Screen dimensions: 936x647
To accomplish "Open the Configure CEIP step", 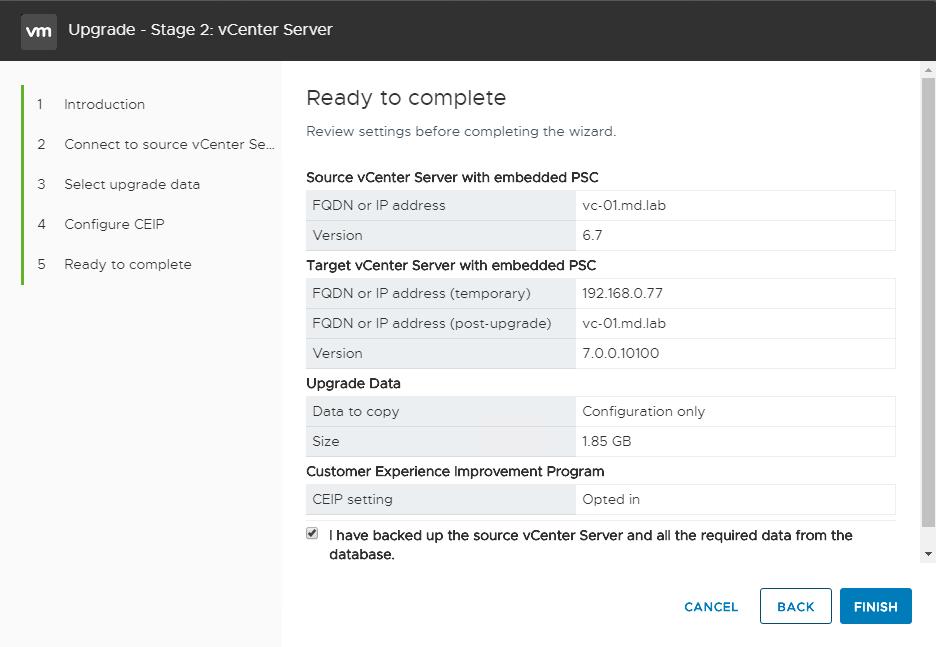I will [114, 224].
